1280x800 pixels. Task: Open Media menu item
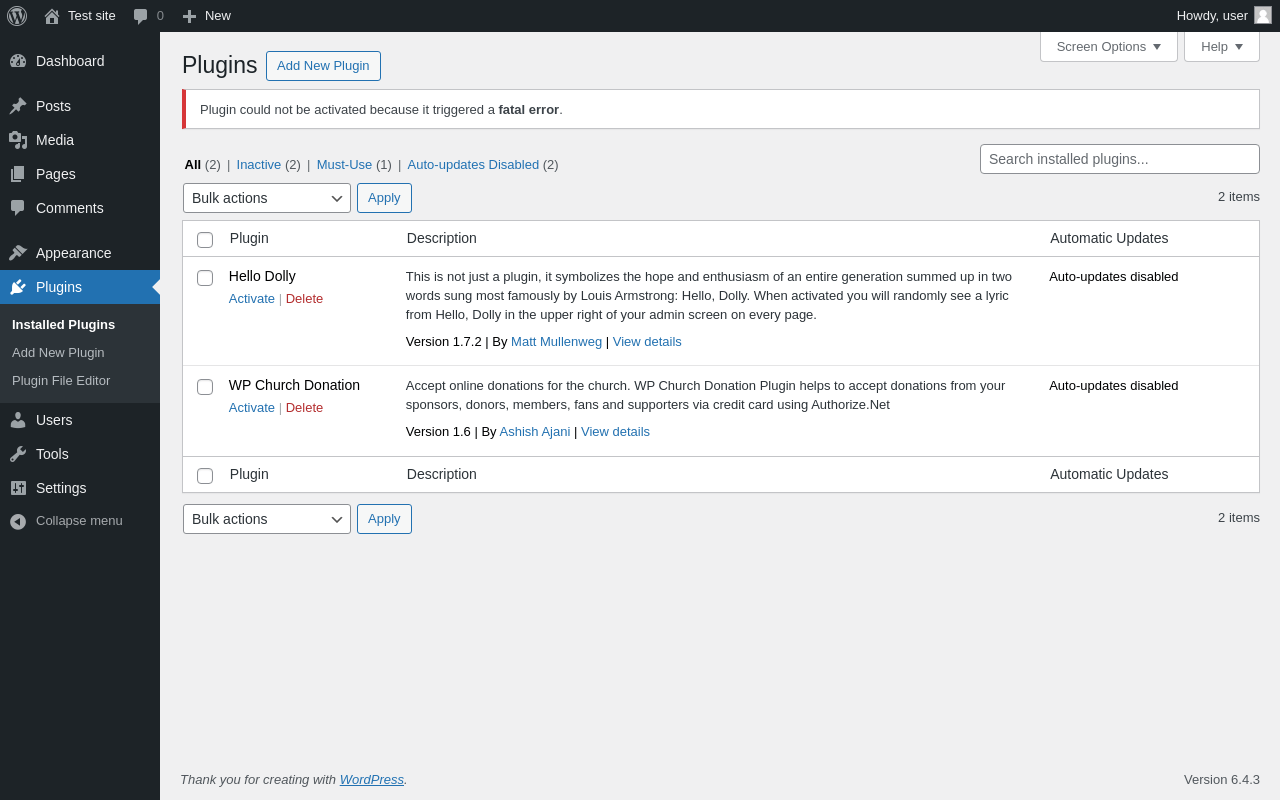click(80, 140)
